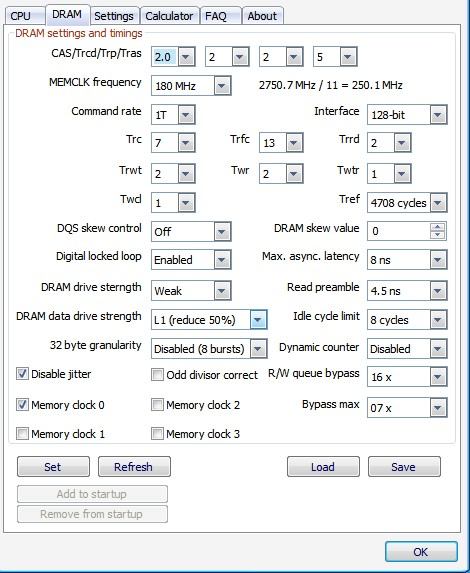Open the Trp dropdown in the CAS/Trcd/Trp/Tras row
Screen dimensions: 470x573
[281, 57]
